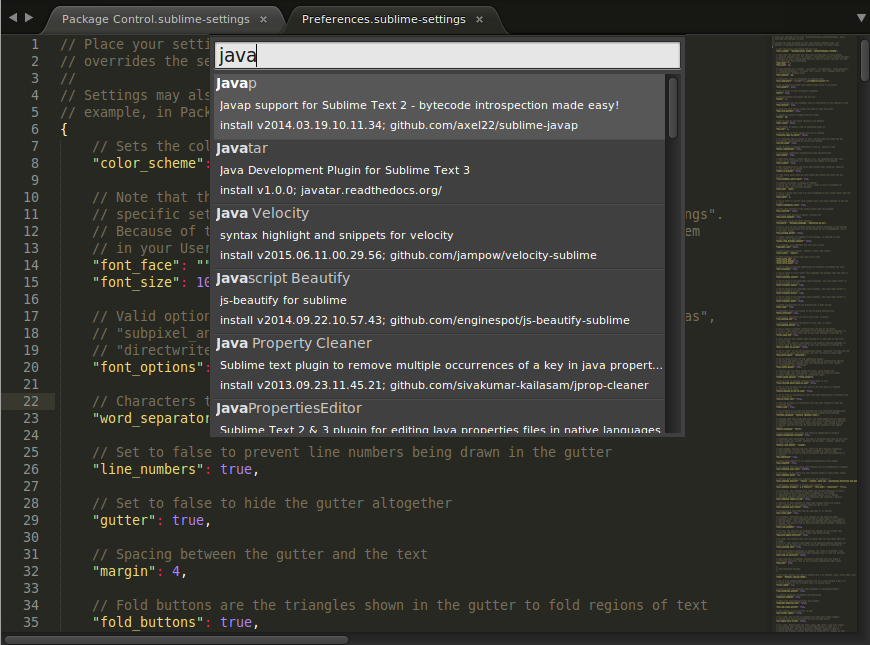Click the "word_separator" setting key

coord(151,419)
